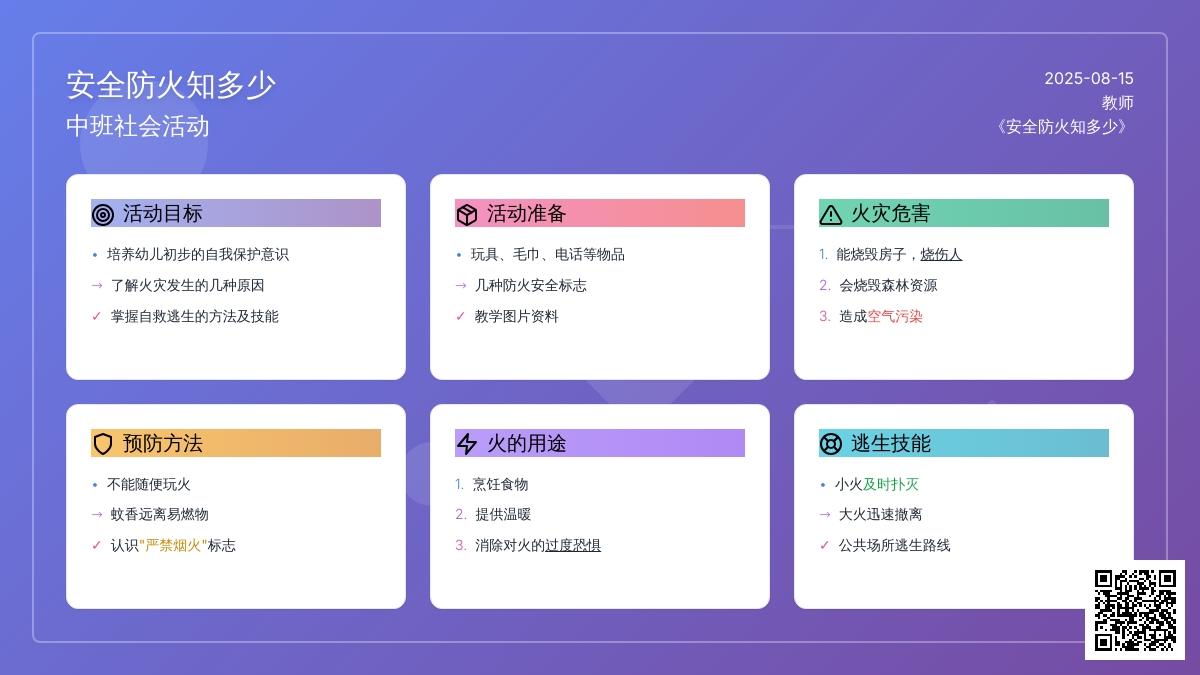Click the main title 安全防火知多少

pyautogui.click(x=171, y=85)
